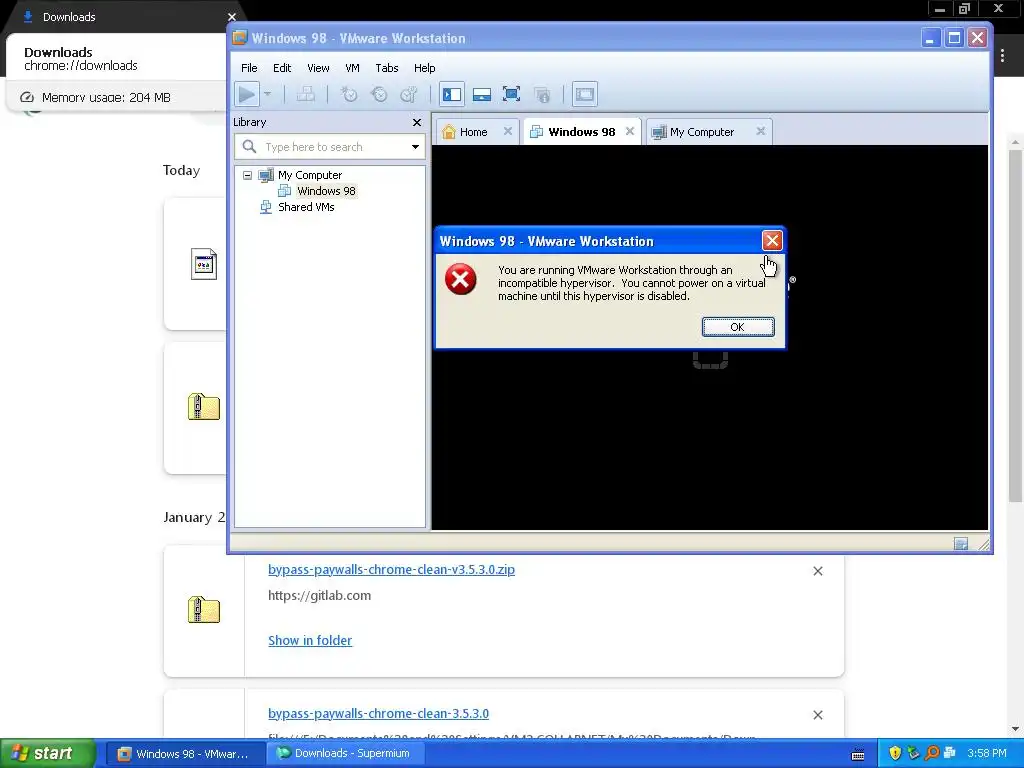Image resolution: width=1024 pixels, height=768 pixels.
Task: Close the Windows 98 tab
Action: 630,131
